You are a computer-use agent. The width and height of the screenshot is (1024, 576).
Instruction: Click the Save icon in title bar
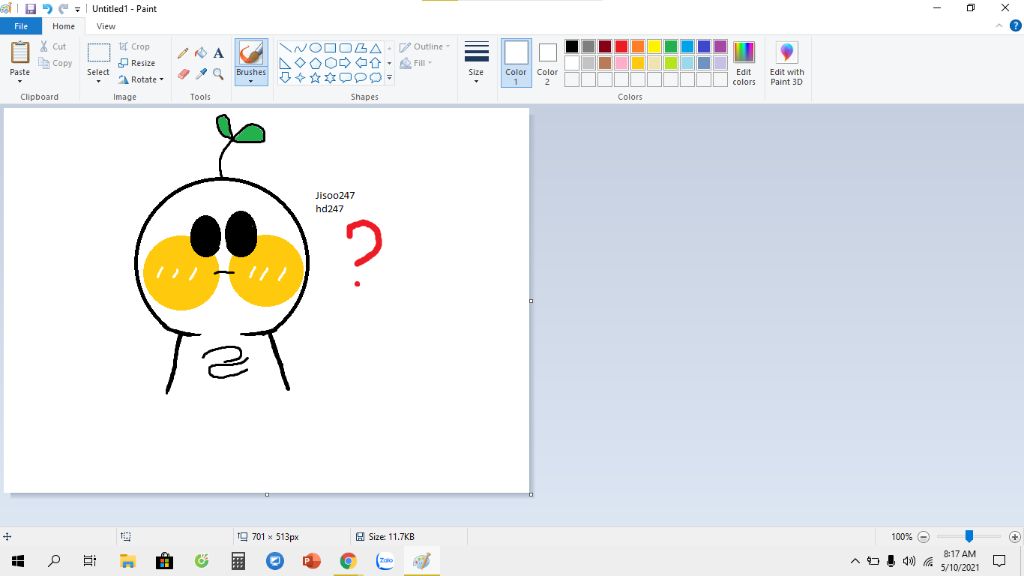click(x=30, y=8)
